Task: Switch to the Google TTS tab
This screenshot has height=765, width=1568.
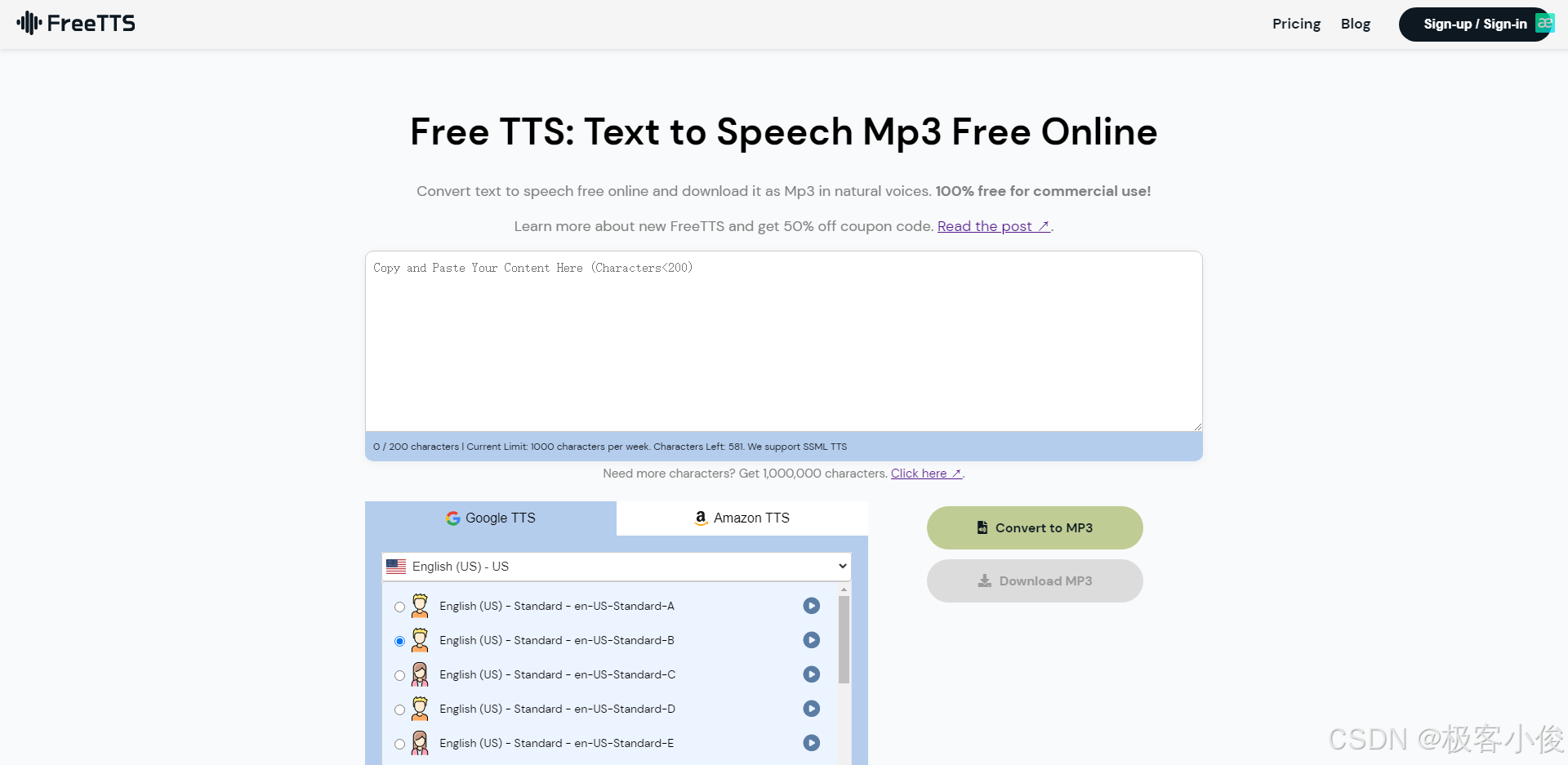Action: coord(491,518)
